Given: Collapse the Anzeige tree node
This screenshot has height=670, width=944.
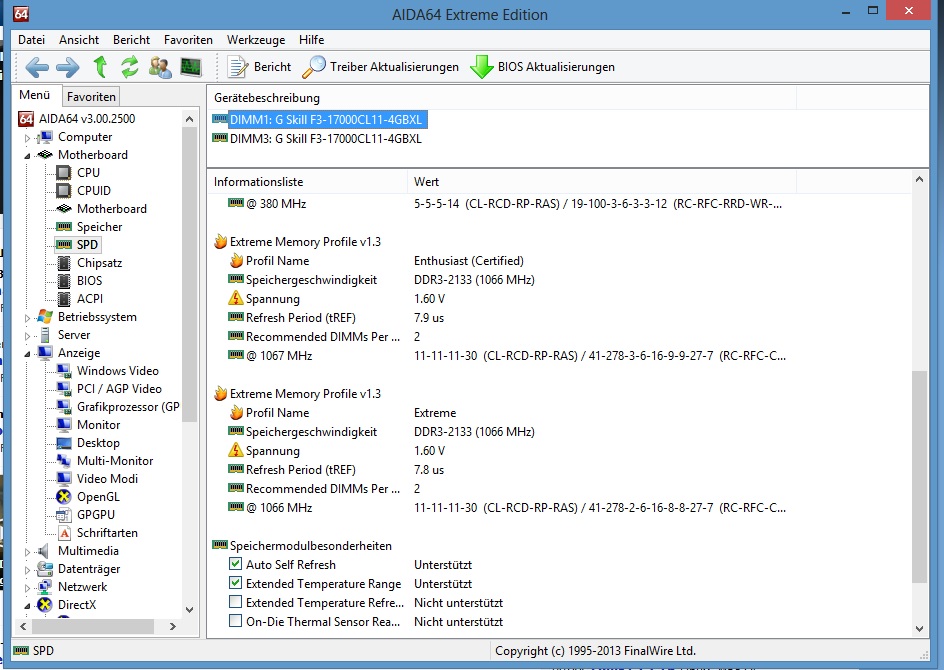Looking at the screenshot, I should coord(27,353).
